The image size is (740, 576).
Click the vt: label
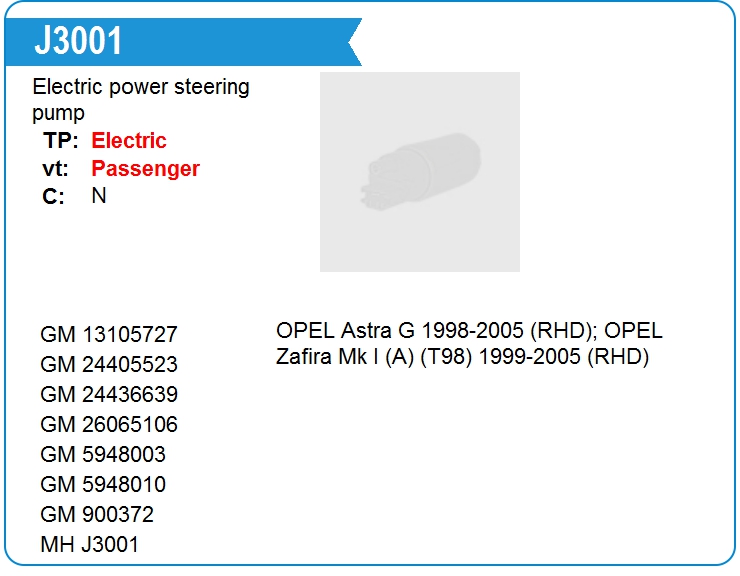(x=56, y=169)
